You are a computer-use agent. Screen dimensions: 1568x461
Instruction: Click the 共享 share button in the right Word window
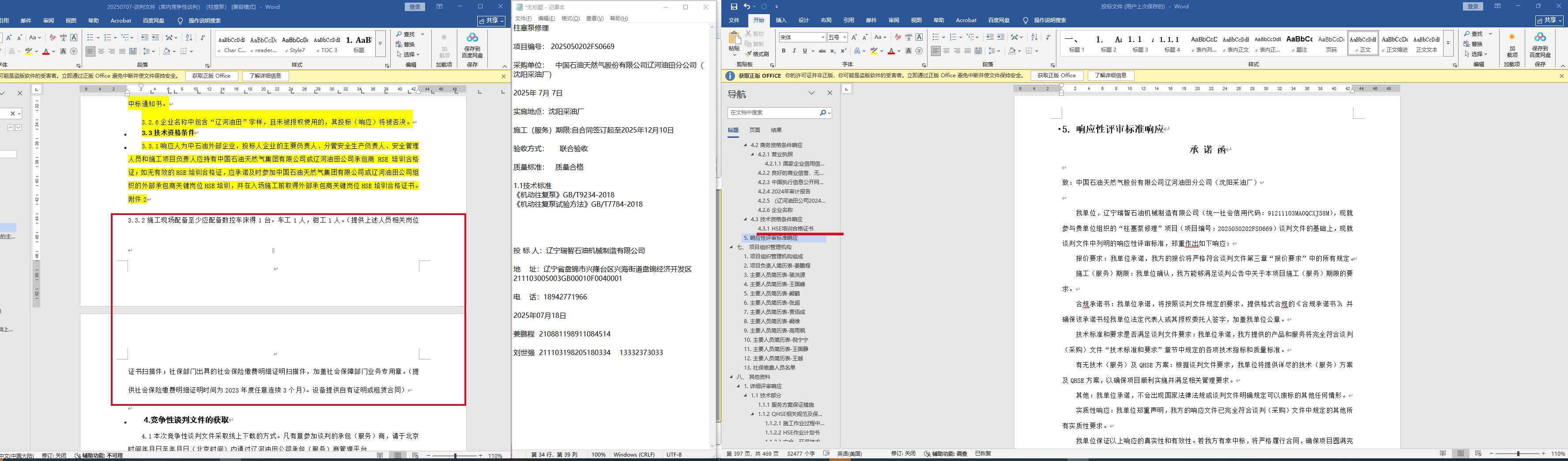click(x=1549, y=20)
